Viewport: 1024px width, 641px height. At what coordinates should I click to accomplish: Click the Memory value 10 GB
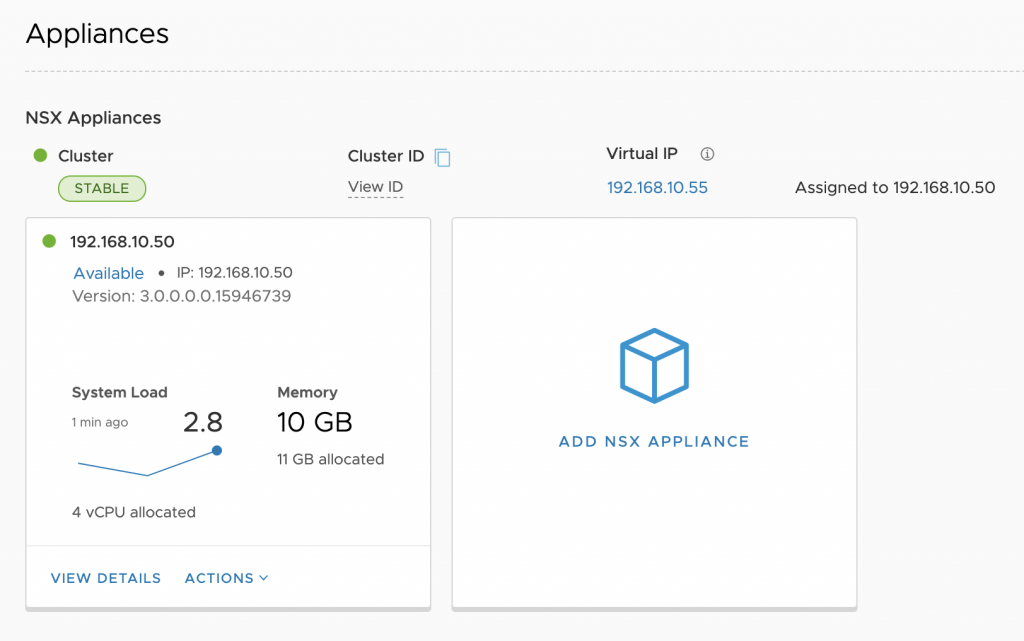[x=315, y=422]
